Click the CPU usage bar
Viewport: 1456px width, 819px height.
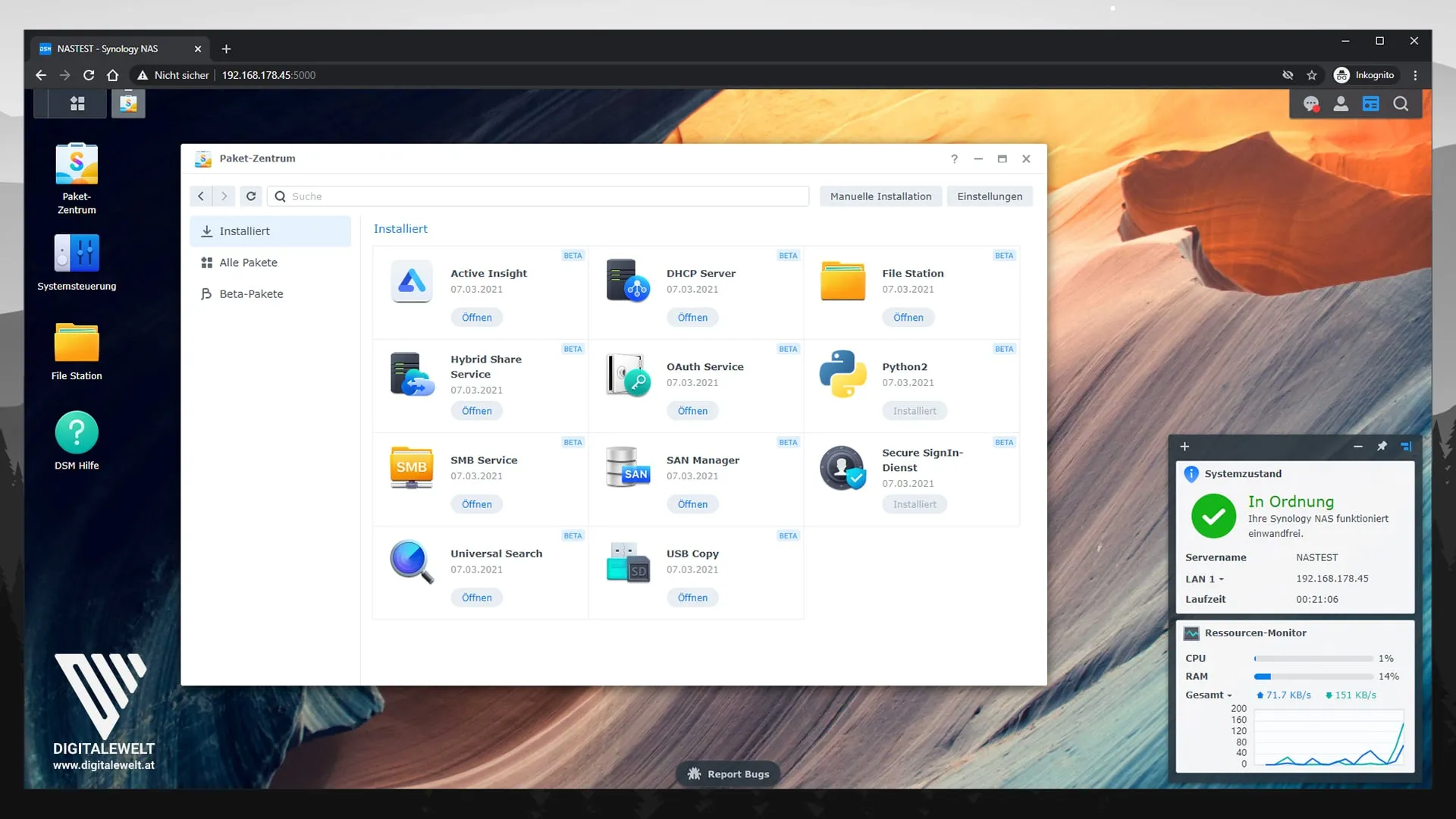[x=1313, y=659]
